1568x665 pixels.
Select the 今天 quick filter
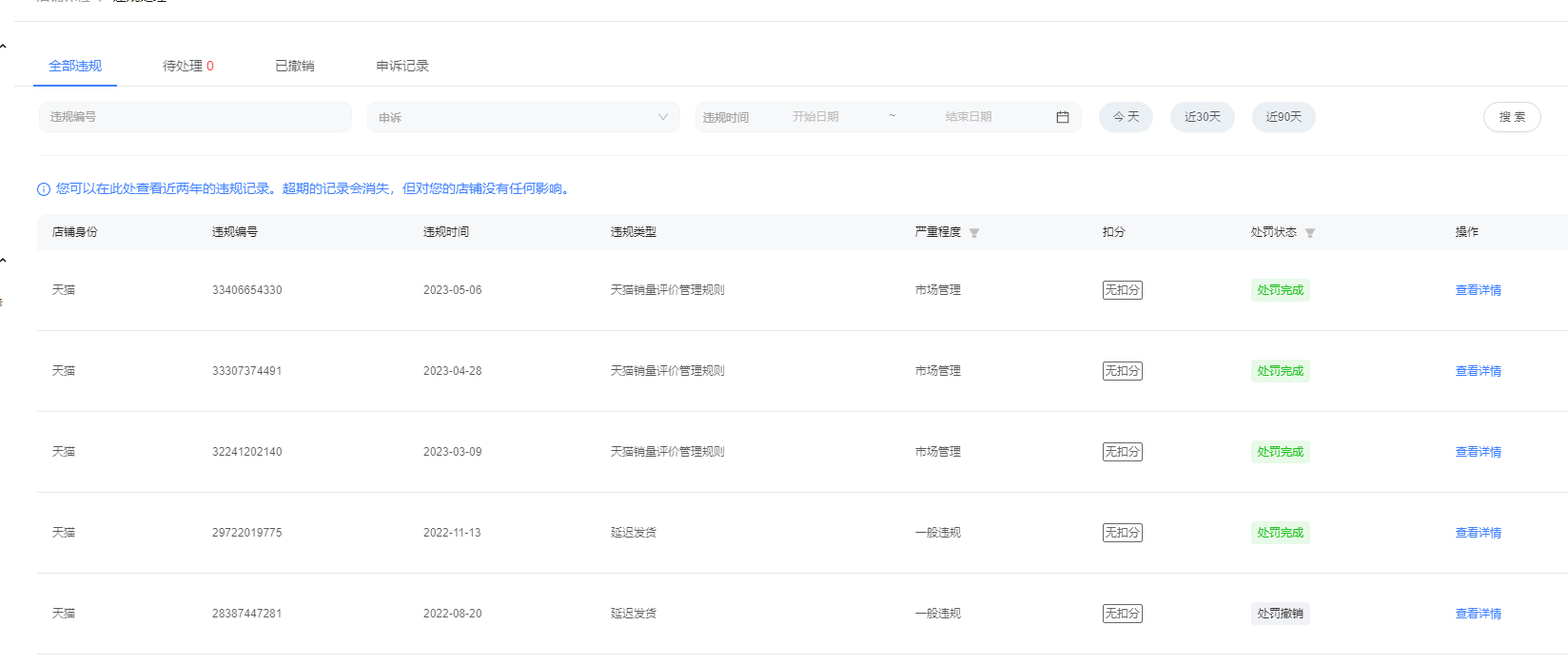[x=1127, y=117]
